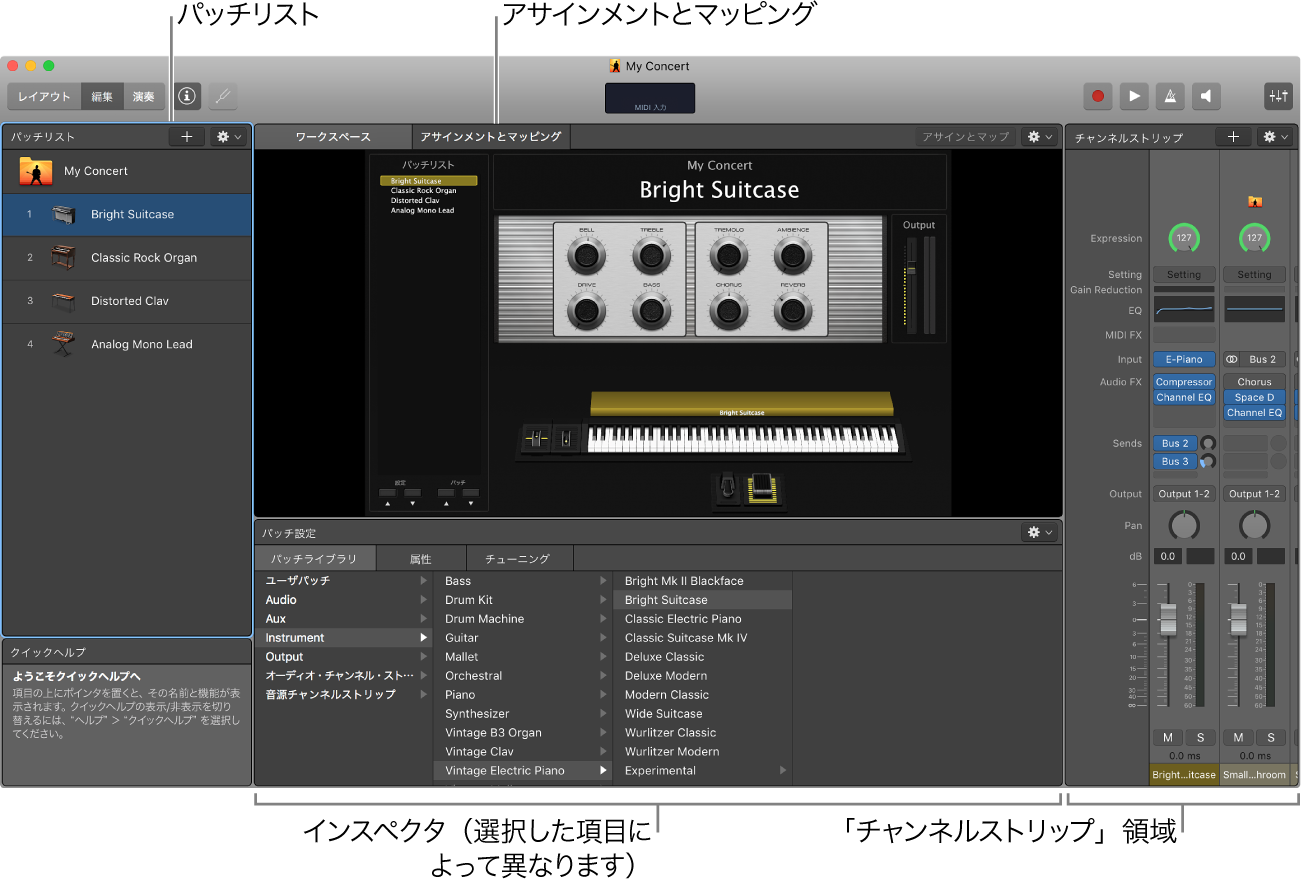The height and width of the screenshot is (888, 1303).
Task: Click the REVERB knob on the workspace panel
Action: (793, 313)
